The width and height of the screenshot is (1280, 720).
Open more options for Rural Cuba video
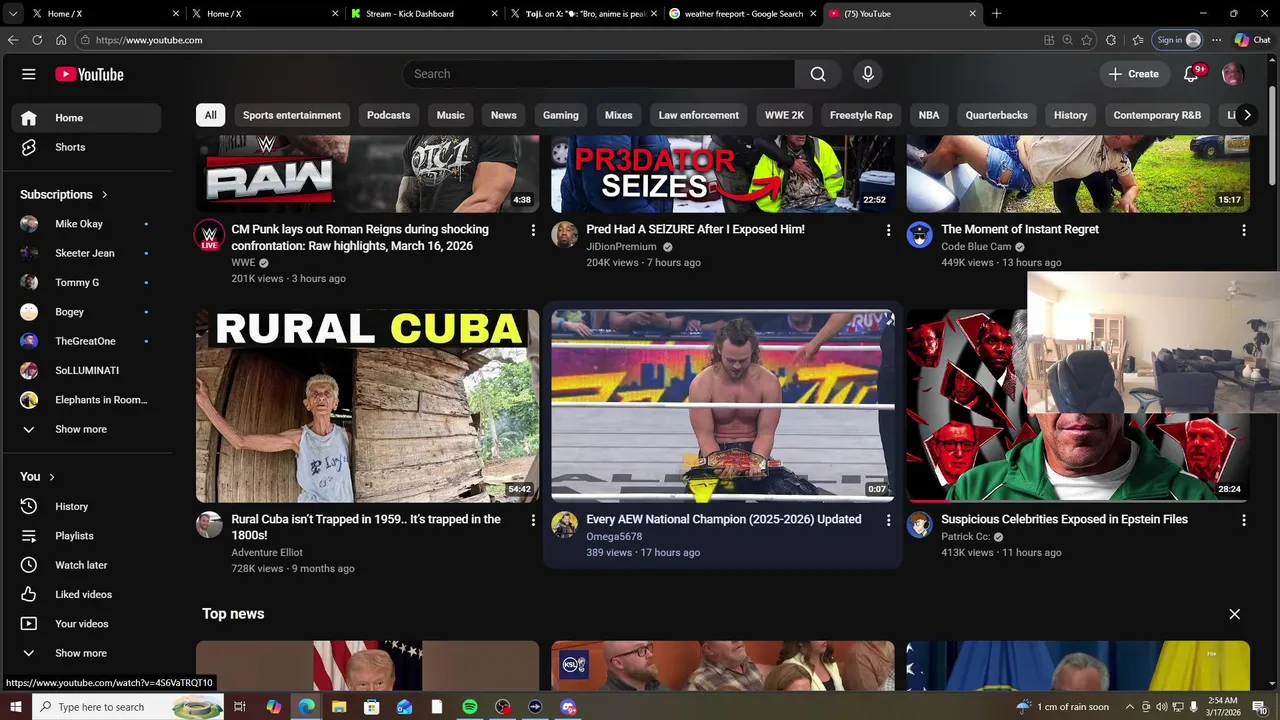[533, 520]
